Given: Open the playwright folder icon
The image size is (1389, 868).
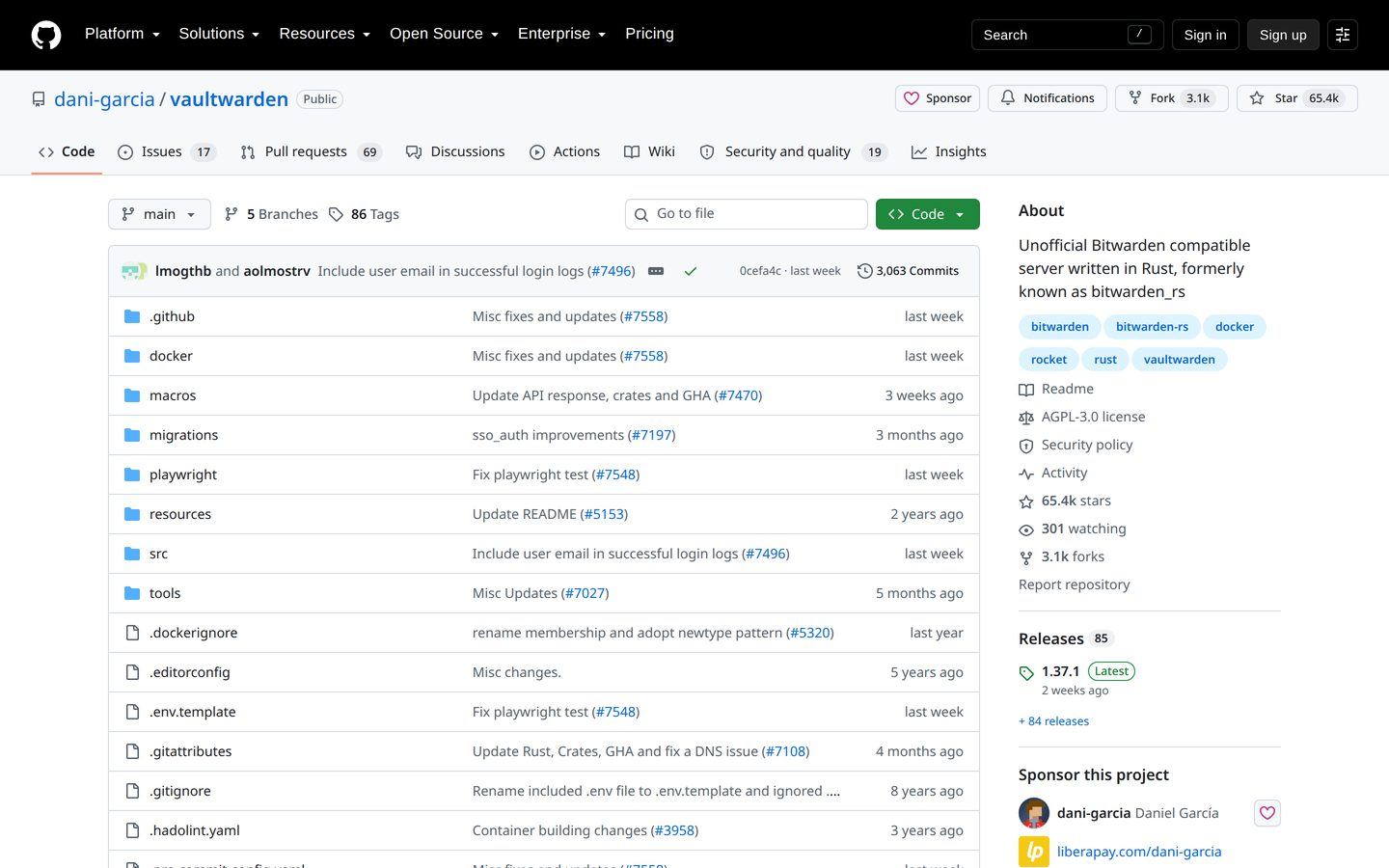Looking at the screenshot, I should pos(132,475).
